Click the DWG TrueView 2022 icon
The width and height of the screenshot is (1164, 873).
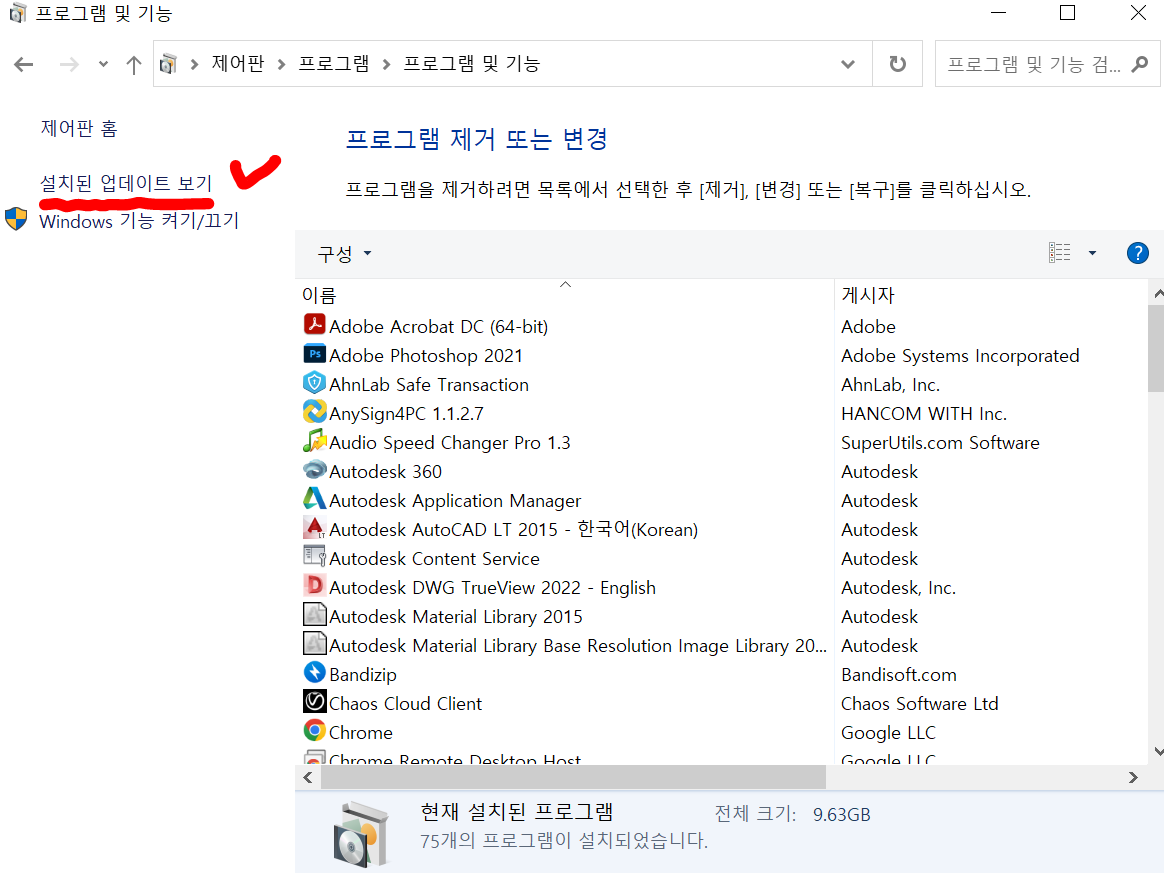coord(315,585)
